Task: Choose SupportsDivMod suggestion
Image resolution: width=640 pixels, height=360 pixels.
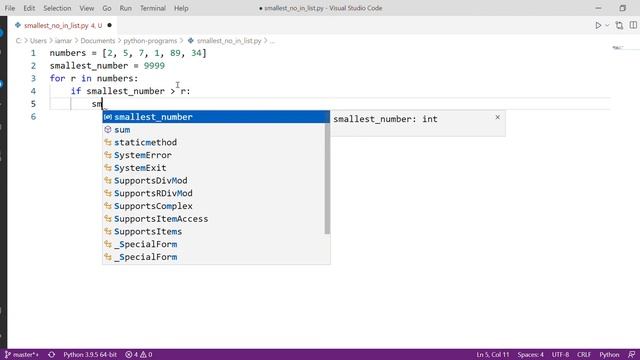Action: tap(213, 180)
